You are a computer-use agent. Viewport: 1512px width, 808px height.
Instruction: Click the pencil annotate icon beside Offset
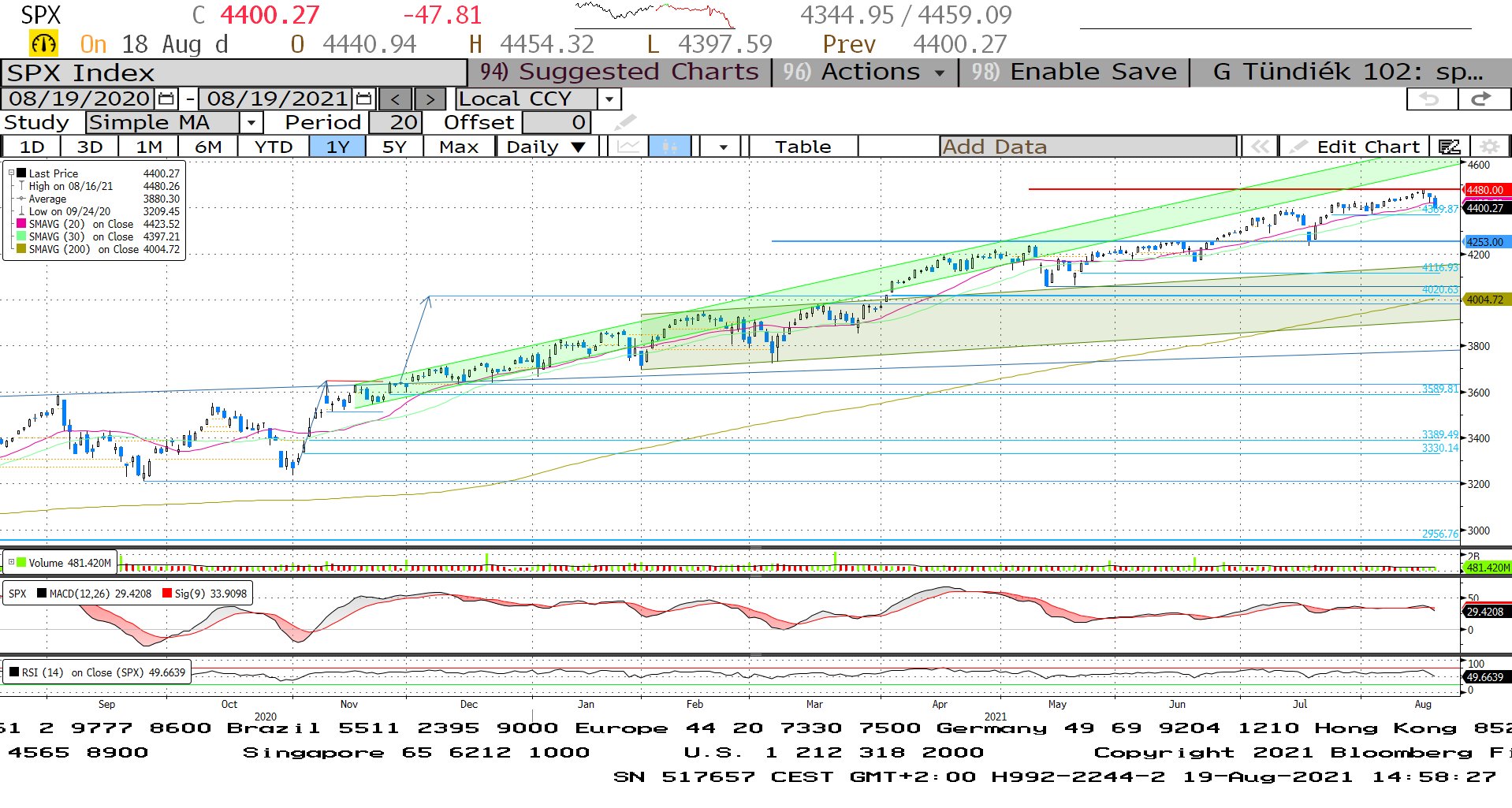624,122
